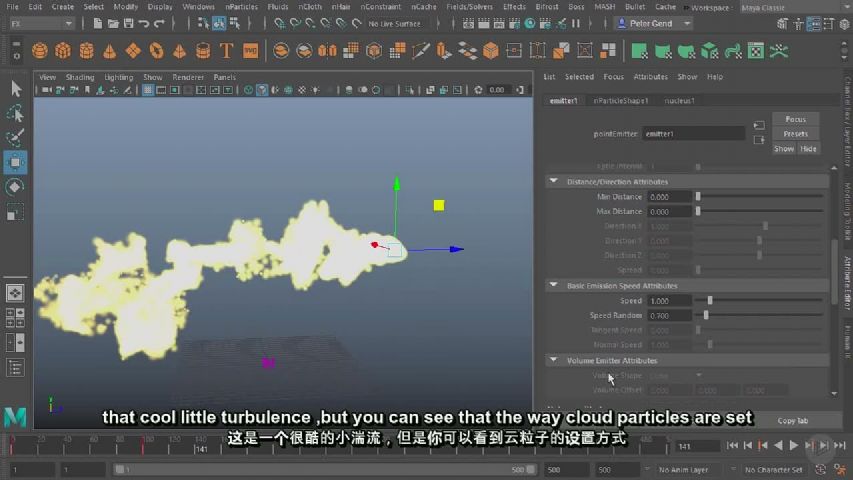Click the Copy Tab button
The image size is (853, 480).
793,421
